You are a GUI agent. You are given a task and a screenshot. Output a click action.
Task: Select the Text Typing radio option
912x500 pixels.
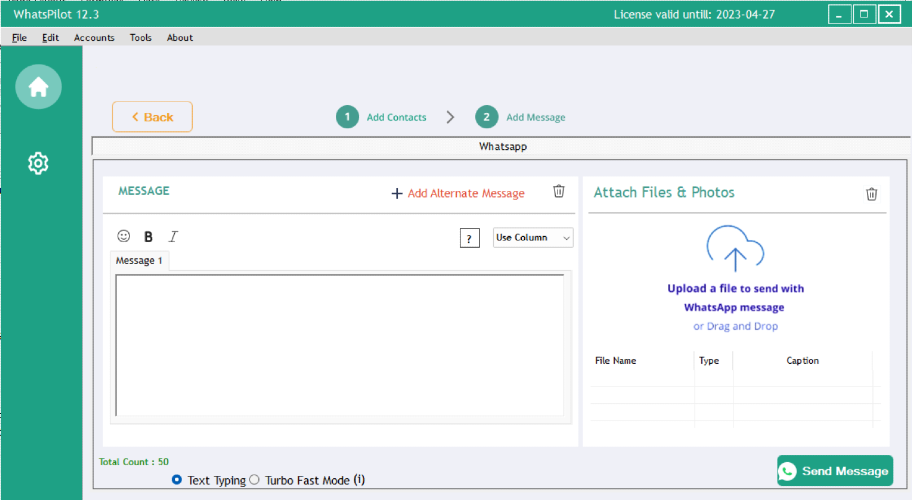pyautogui.click(x=177, y=480)
